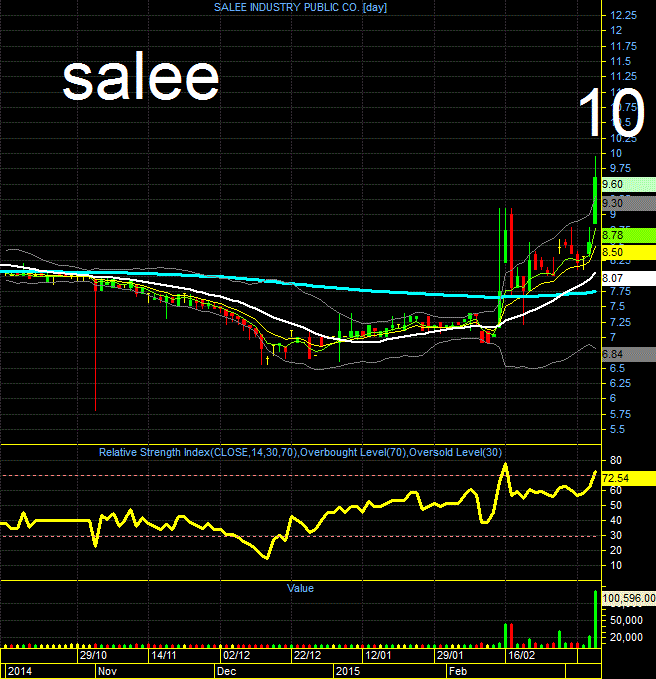
Task: Click the Relative Strength Index indicator title
Action: coord(300,453)
